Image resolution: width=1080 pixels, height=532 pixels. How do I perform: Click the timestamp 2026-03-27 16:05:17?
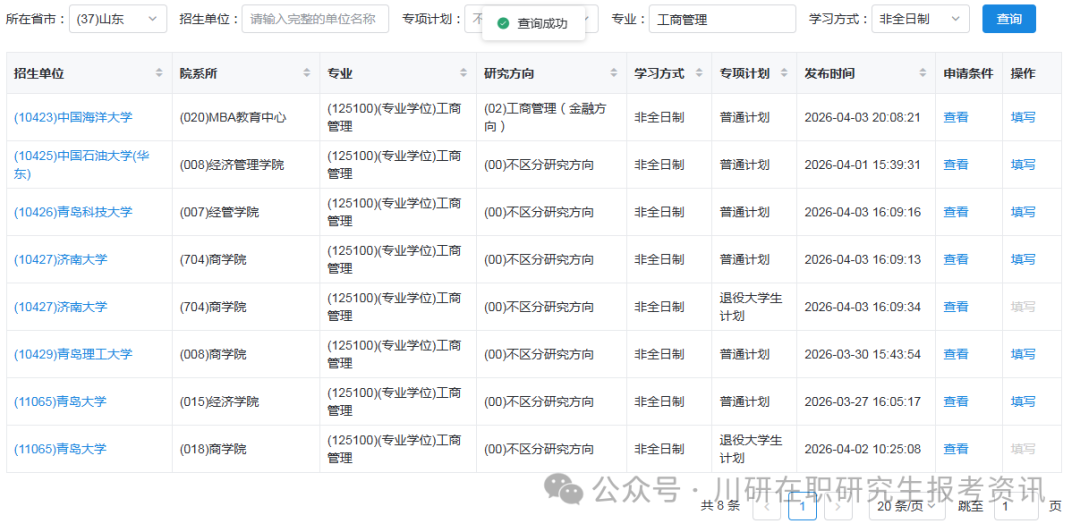(862, 402)
